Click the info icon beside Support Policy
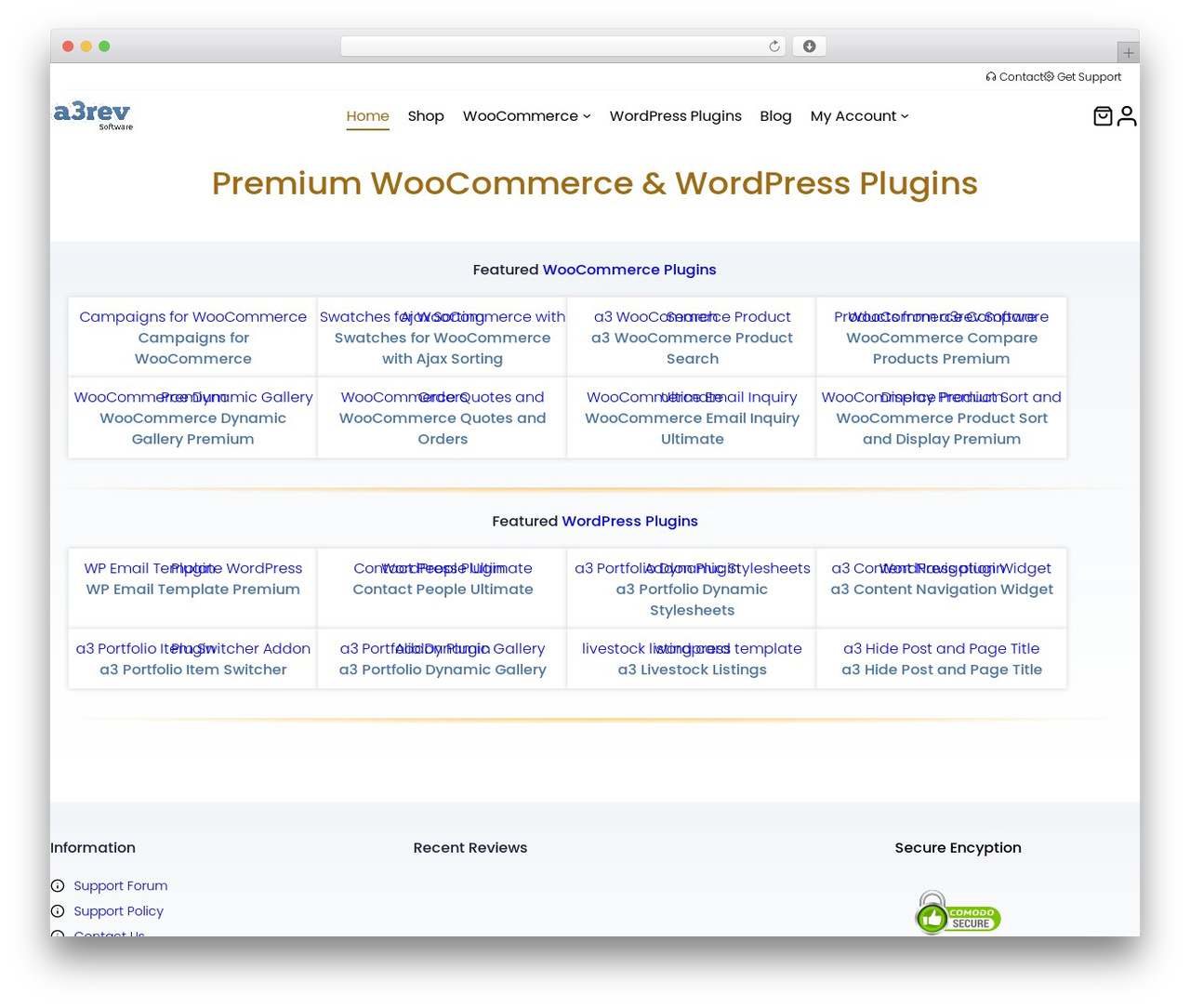The image size is (1190, 1008). 58,911
